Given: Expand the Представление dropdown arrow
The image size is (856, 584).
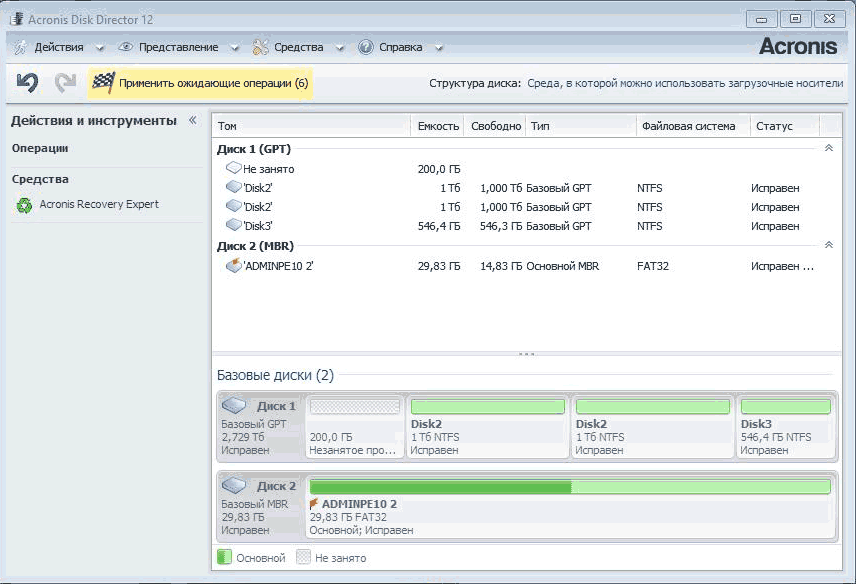Looking at the screenshot, I should (x=234, y=48).
